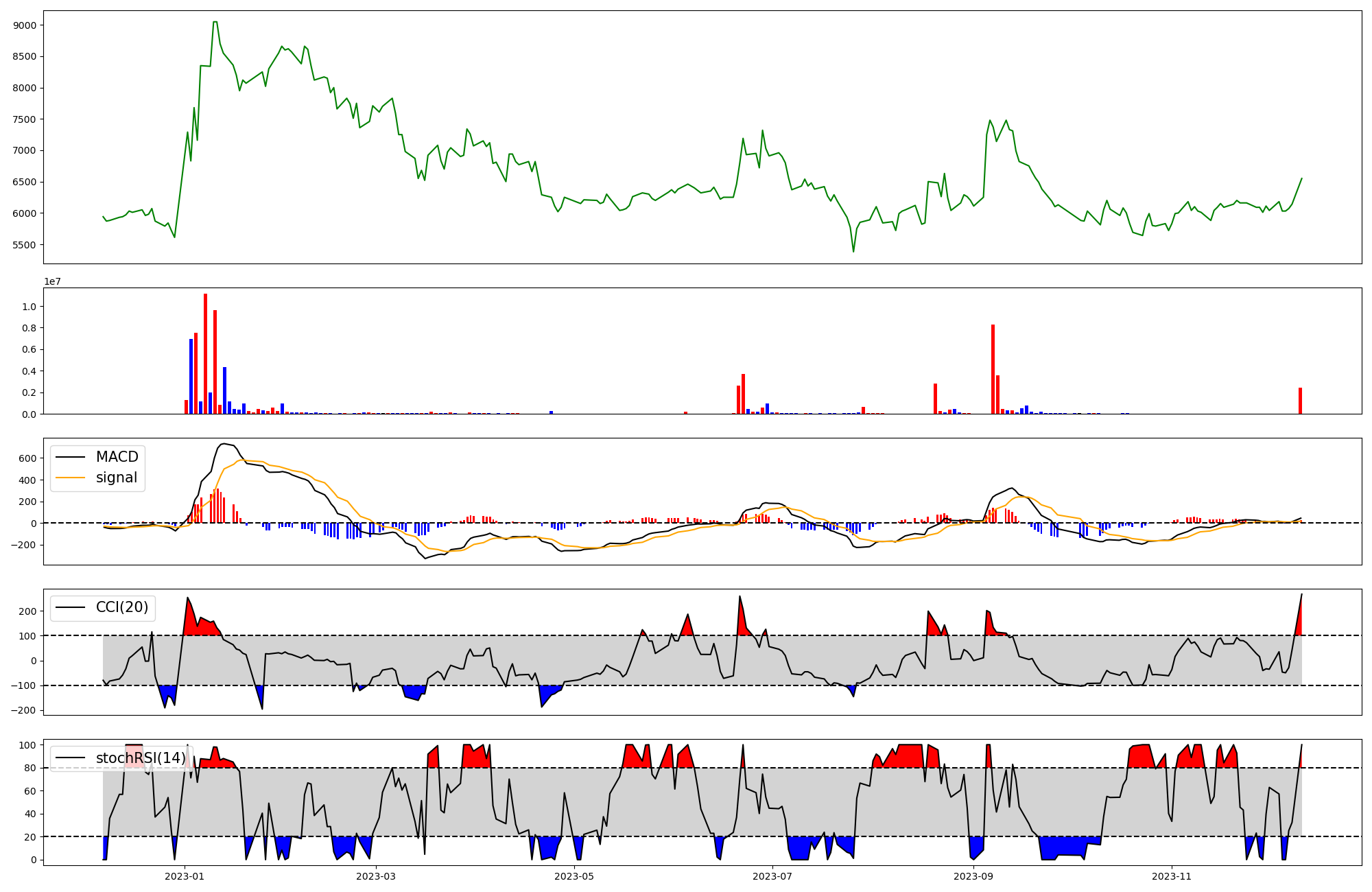Click the 2023-01 date tick label
Viewport: 1372px width, 892px height.
pyautogui.click(x=185, y=876)
